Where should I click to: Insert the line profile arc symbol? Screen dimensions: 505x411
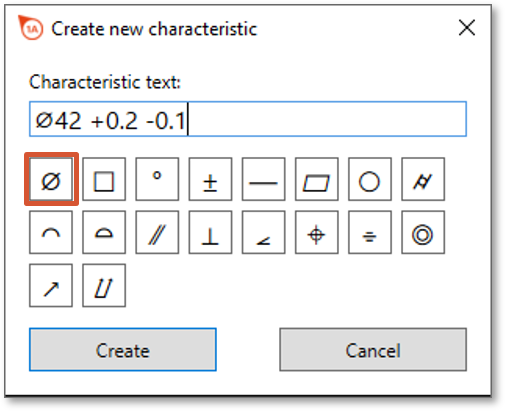(x=51, y=232)
